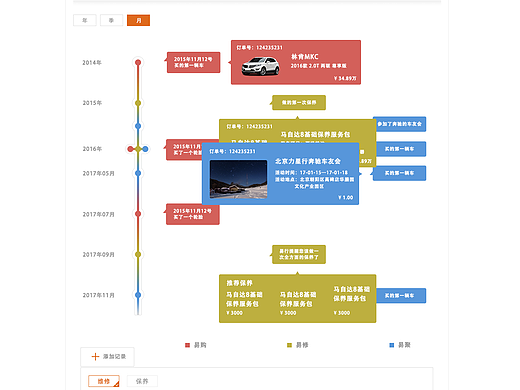Click the 2016年 timeline label
Screen dimensions: 520x390
(92, 149)
